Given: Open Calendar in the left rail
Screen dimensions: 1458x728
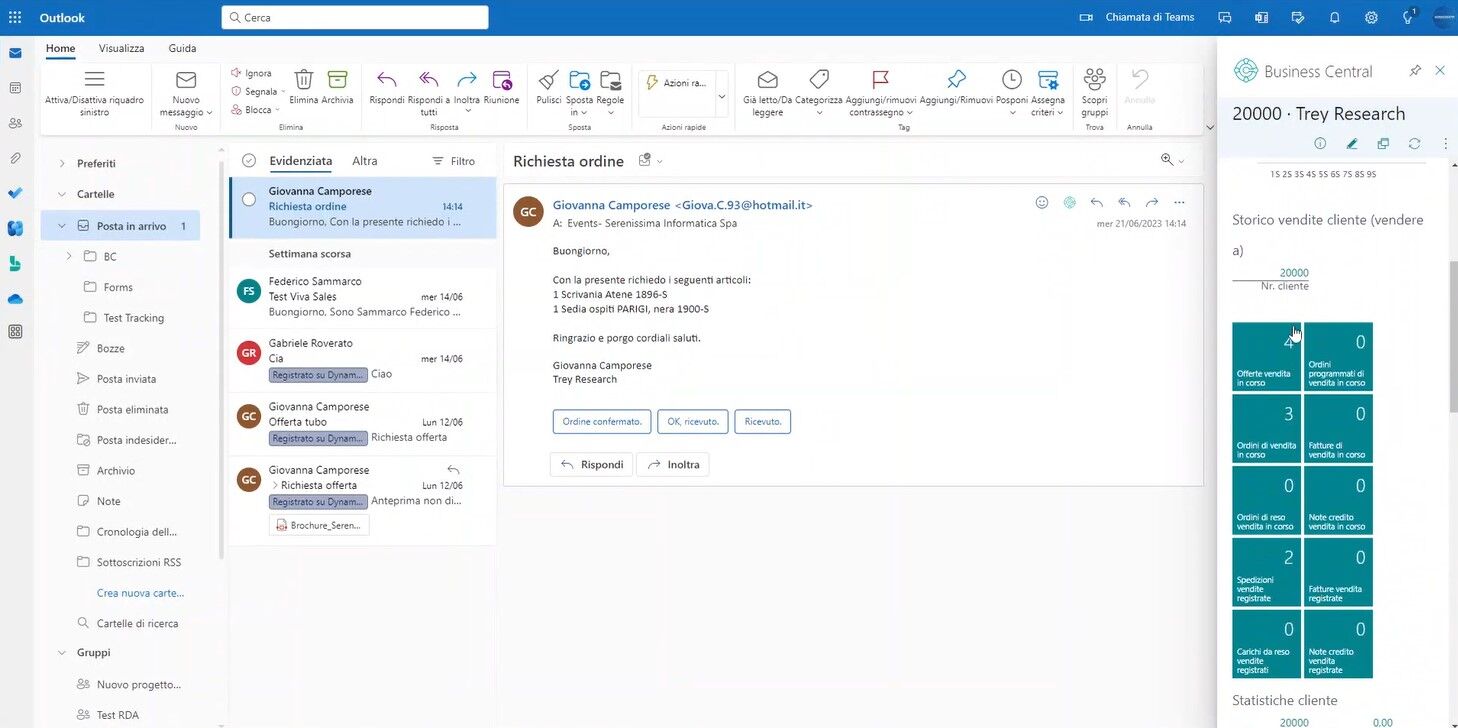Looking at the screenshot, I should (x=15, y=88).
